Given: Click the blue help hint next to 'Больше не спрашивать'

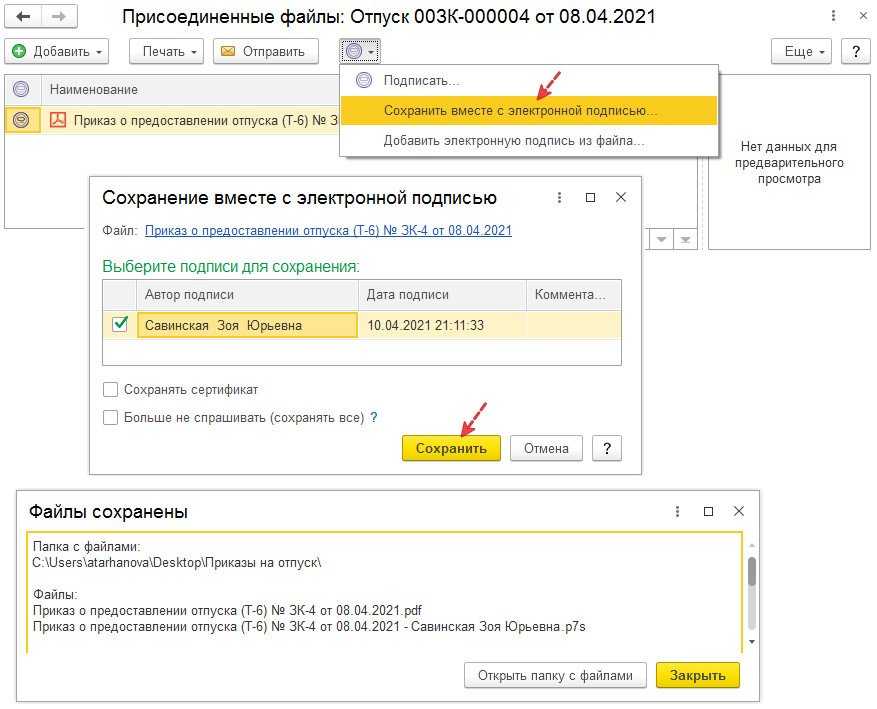Looking at the screenshot, I should tap(374, 418).
